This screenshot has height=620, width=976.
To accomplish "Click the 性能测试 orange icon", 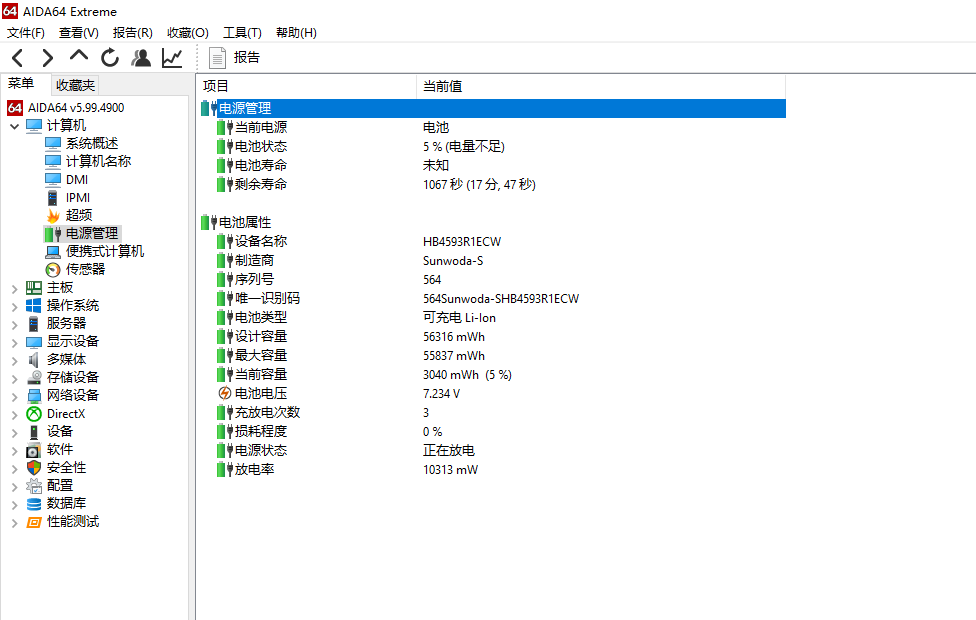I will (x=34, y=522).
